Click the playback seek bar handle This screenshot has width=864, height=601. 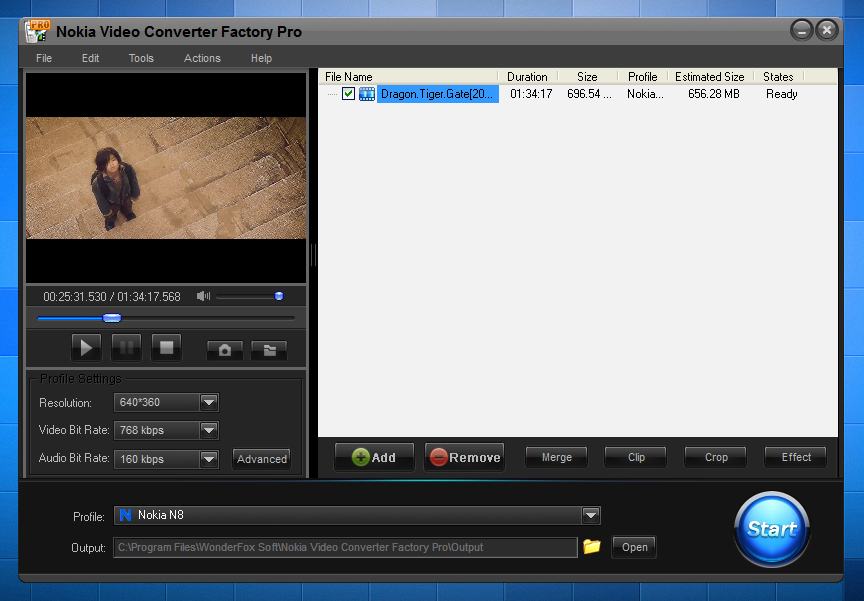click(112, 318)
